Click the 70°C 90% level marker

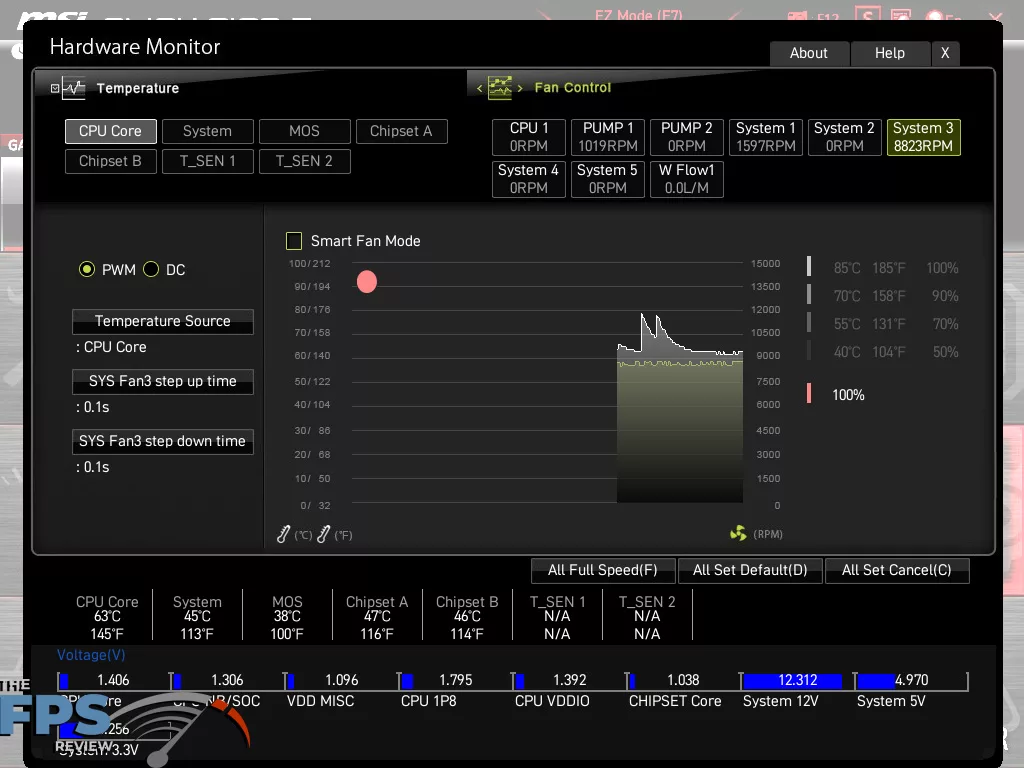809,295
